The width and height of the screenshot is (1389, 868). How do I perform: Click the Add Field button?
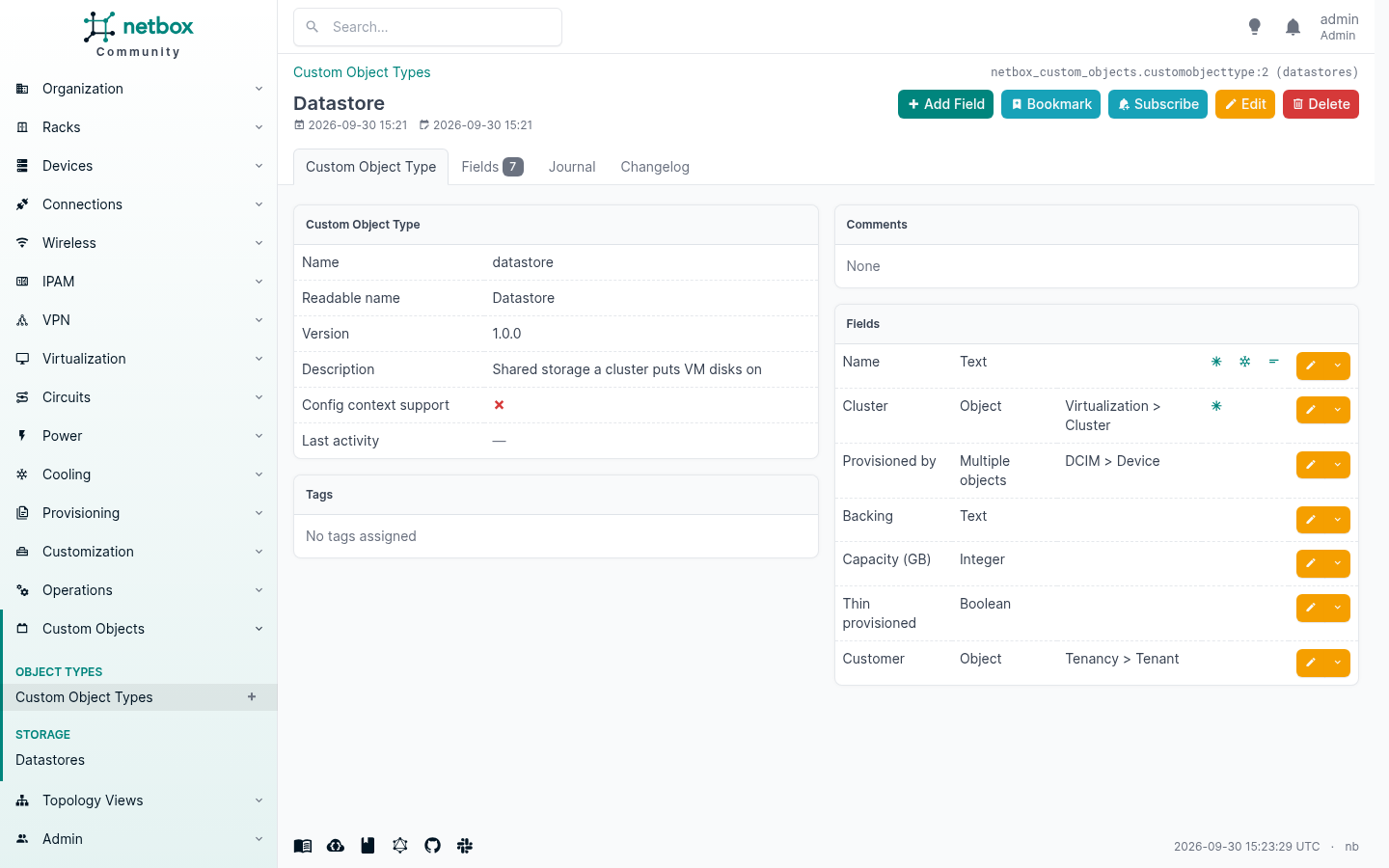click(x=945, y=104)
